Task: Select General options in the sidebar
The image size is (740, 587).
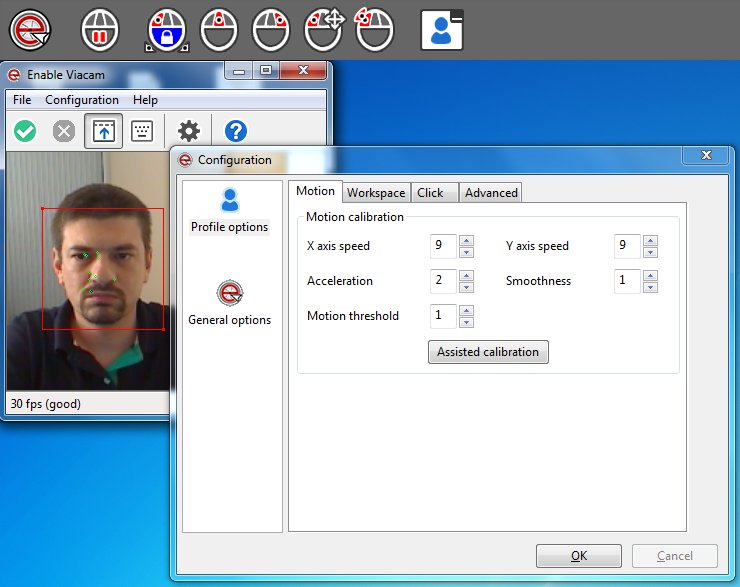Action: point(230,304)
